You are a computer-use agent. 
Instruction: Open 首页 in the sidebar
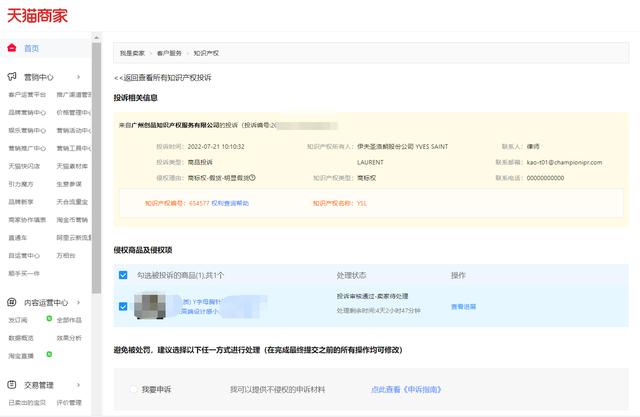click(x=31, y=48)
